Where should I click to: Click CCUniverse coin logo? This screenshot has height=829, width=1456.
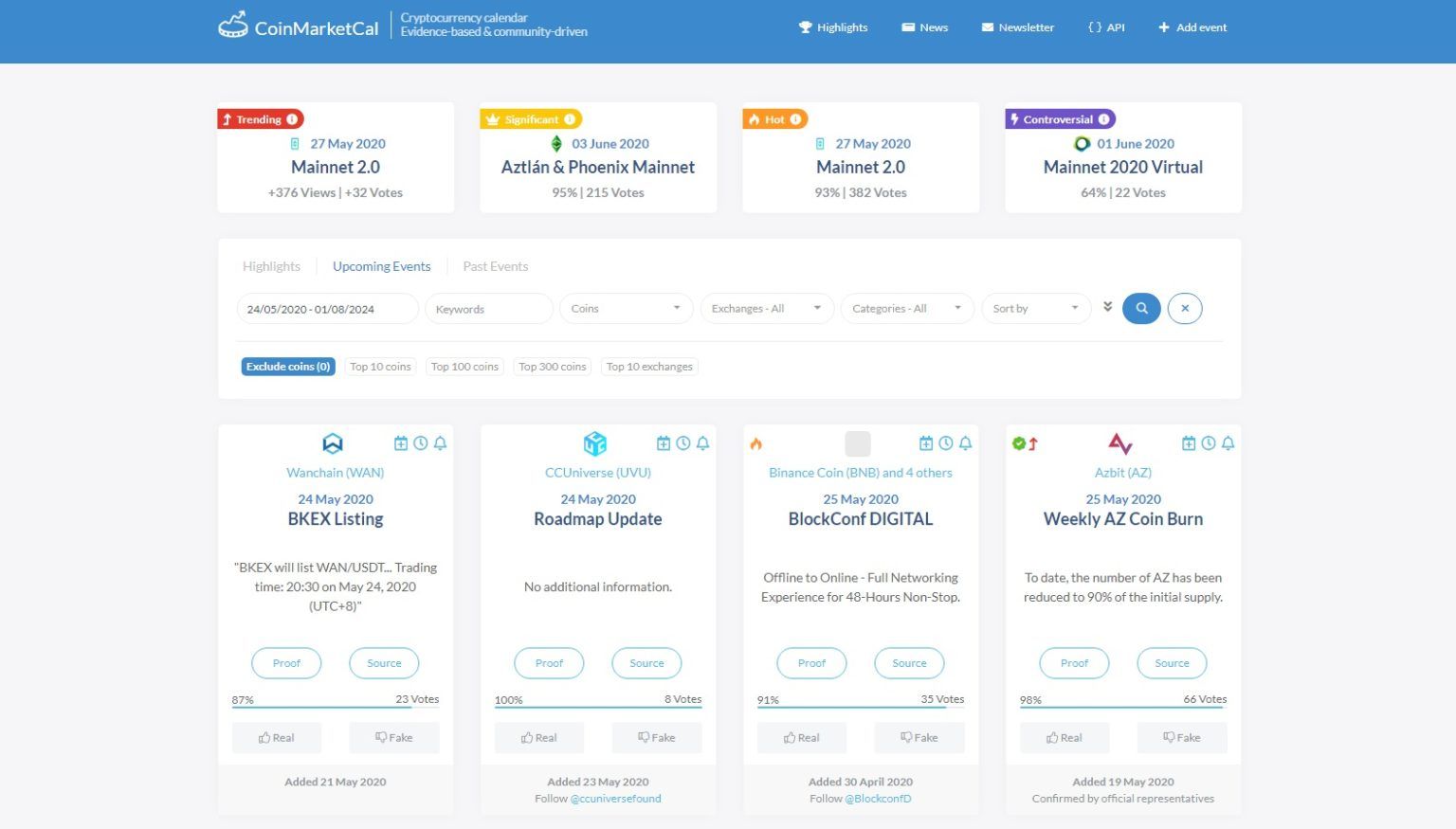pyautogui.click(x=595, y=442)
